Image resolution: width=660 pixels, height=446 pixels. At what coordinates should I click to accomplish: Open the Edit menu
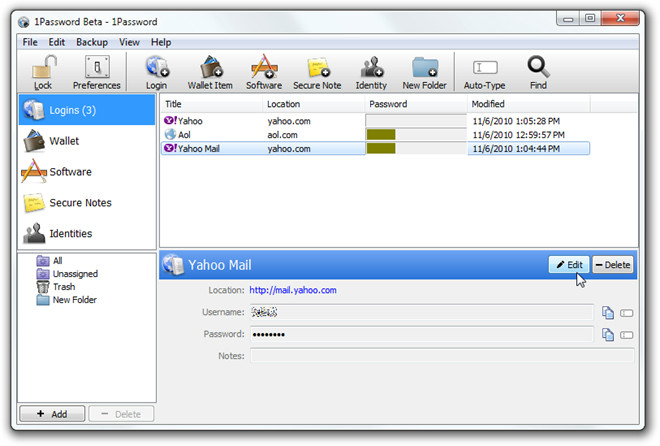point(56,42)
